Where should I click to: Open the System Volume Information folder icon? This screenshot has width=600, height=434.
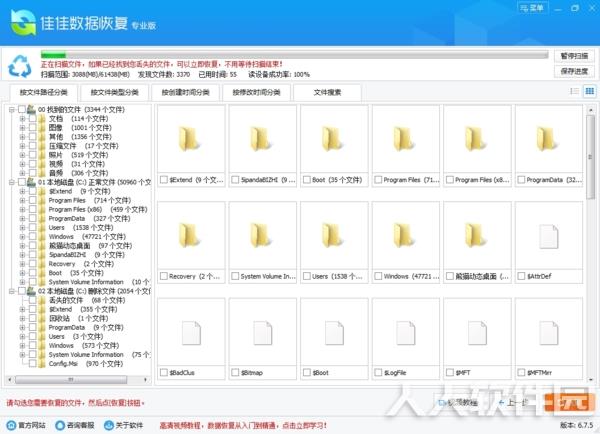[x=260, y=235]
